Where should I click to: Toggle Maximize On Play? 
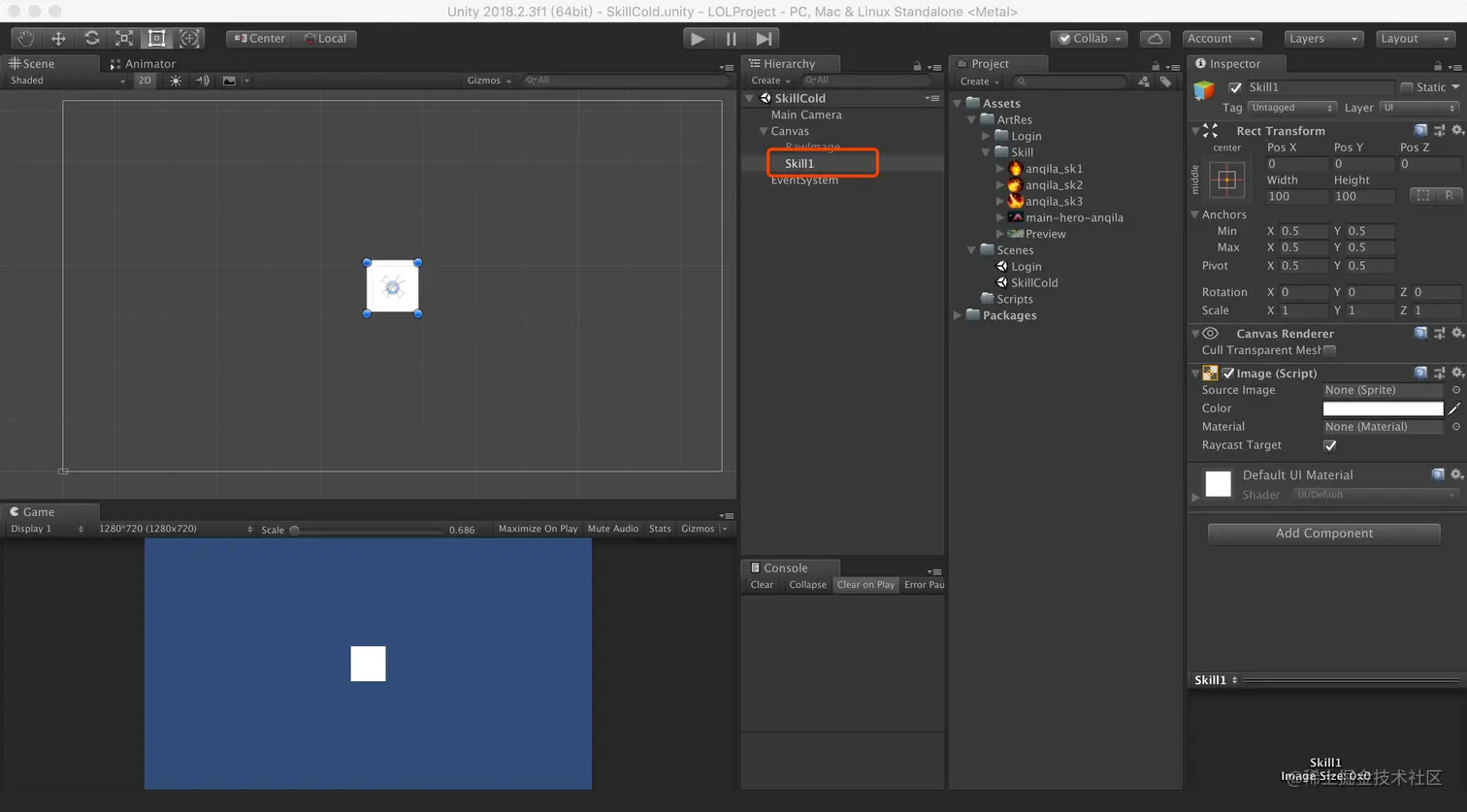[538, 529]
